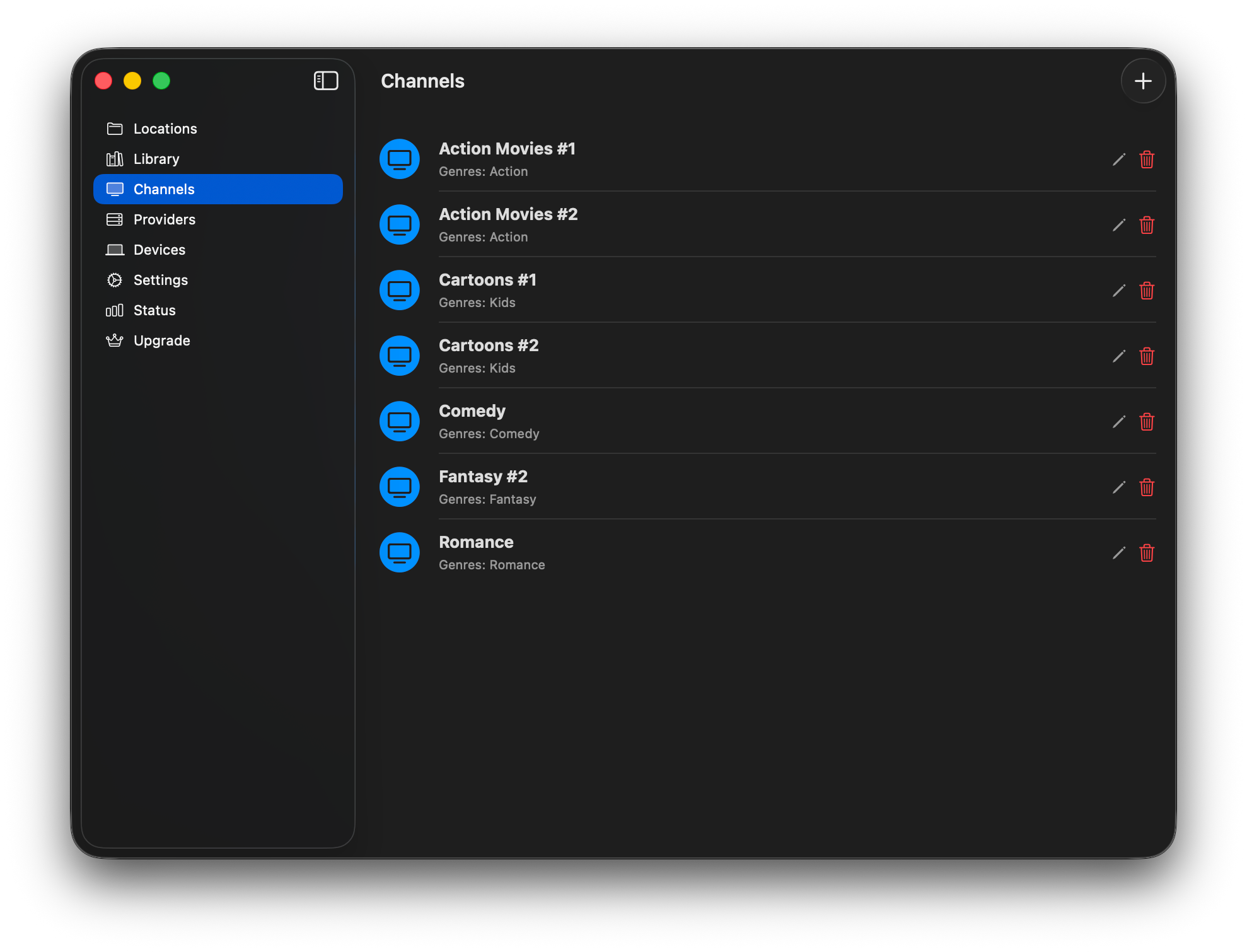1247x952 pixels.
Task: View the Status page
Action: [154, 310]
